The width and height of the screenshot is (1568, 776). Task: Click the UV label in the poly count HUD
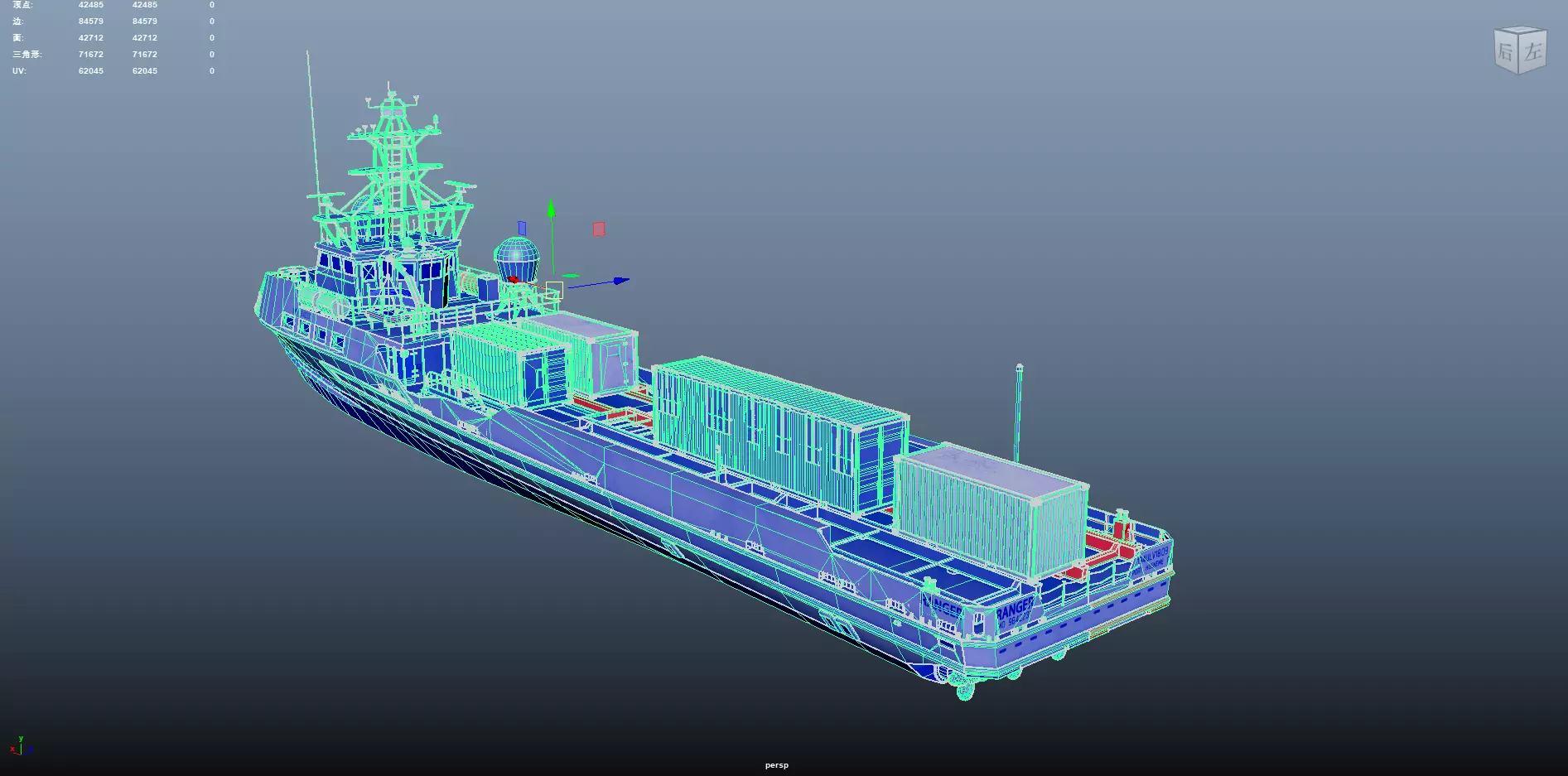pyautogui.click(x=19, y=71)
